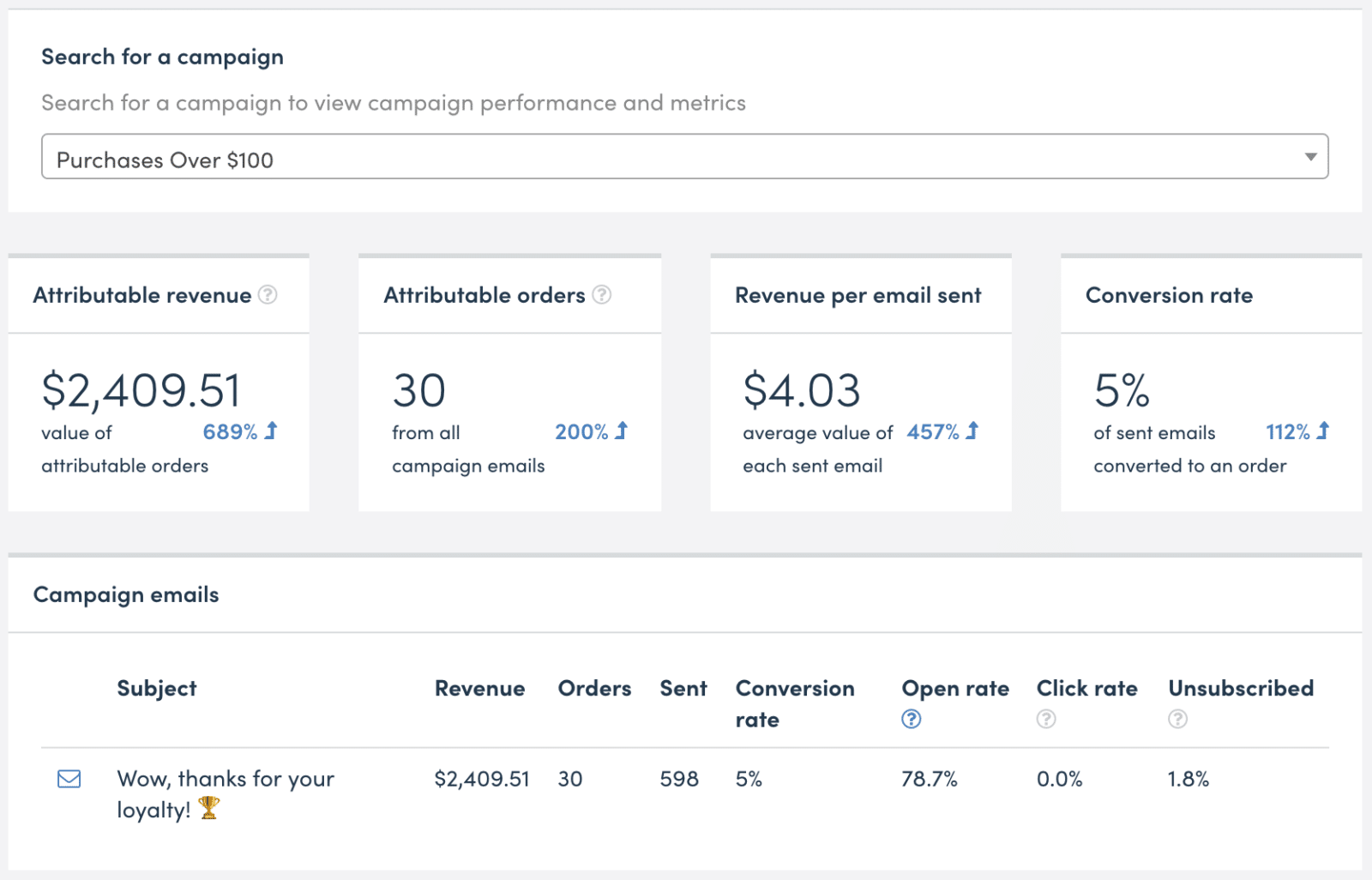Image resolution: width=1372 pixels, height=880 pixels.
Task: Click the 78.7% open rate value
Action: pyautogui.click(x=930, y=779)
